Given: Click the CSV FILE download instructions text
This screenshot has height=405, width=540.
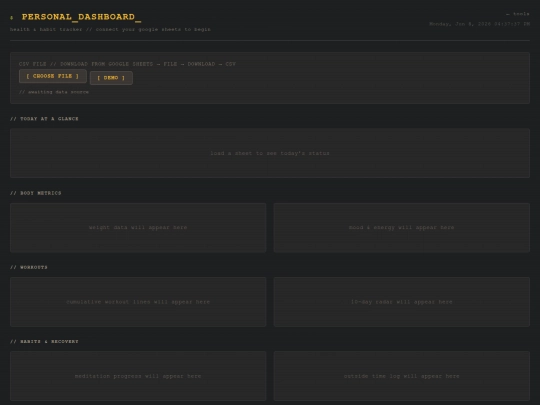Looking at the screenshot, I should [127, 64].
